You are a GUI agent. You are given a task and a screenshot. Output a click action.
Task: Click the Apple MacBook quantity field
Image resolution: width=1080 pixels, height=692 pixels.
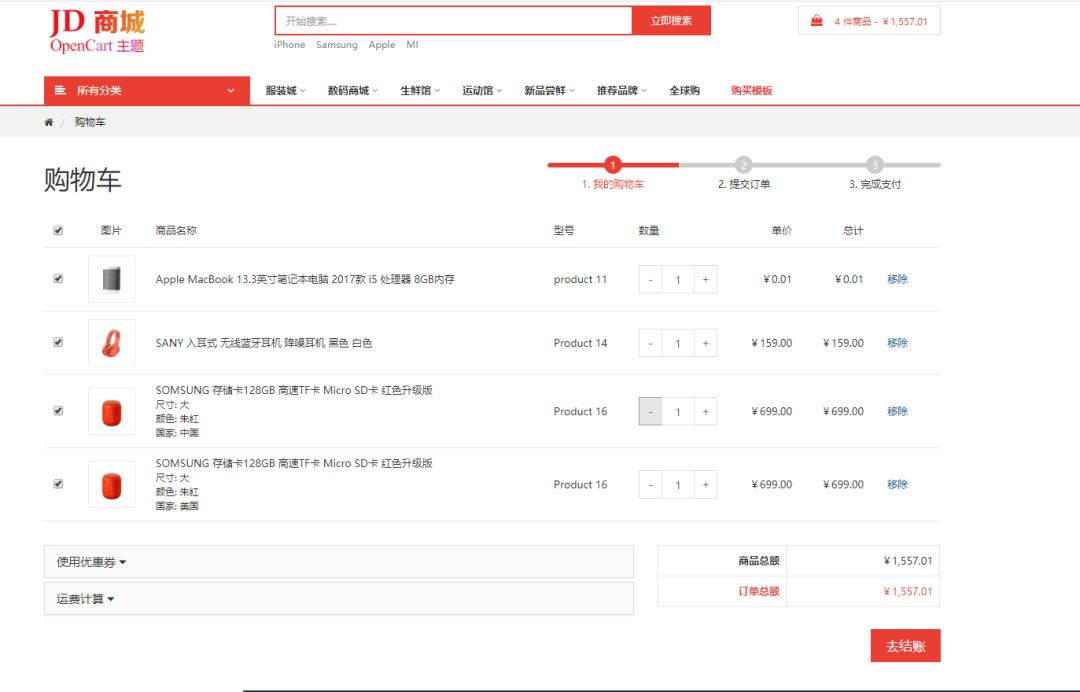(x=678, y=280)
